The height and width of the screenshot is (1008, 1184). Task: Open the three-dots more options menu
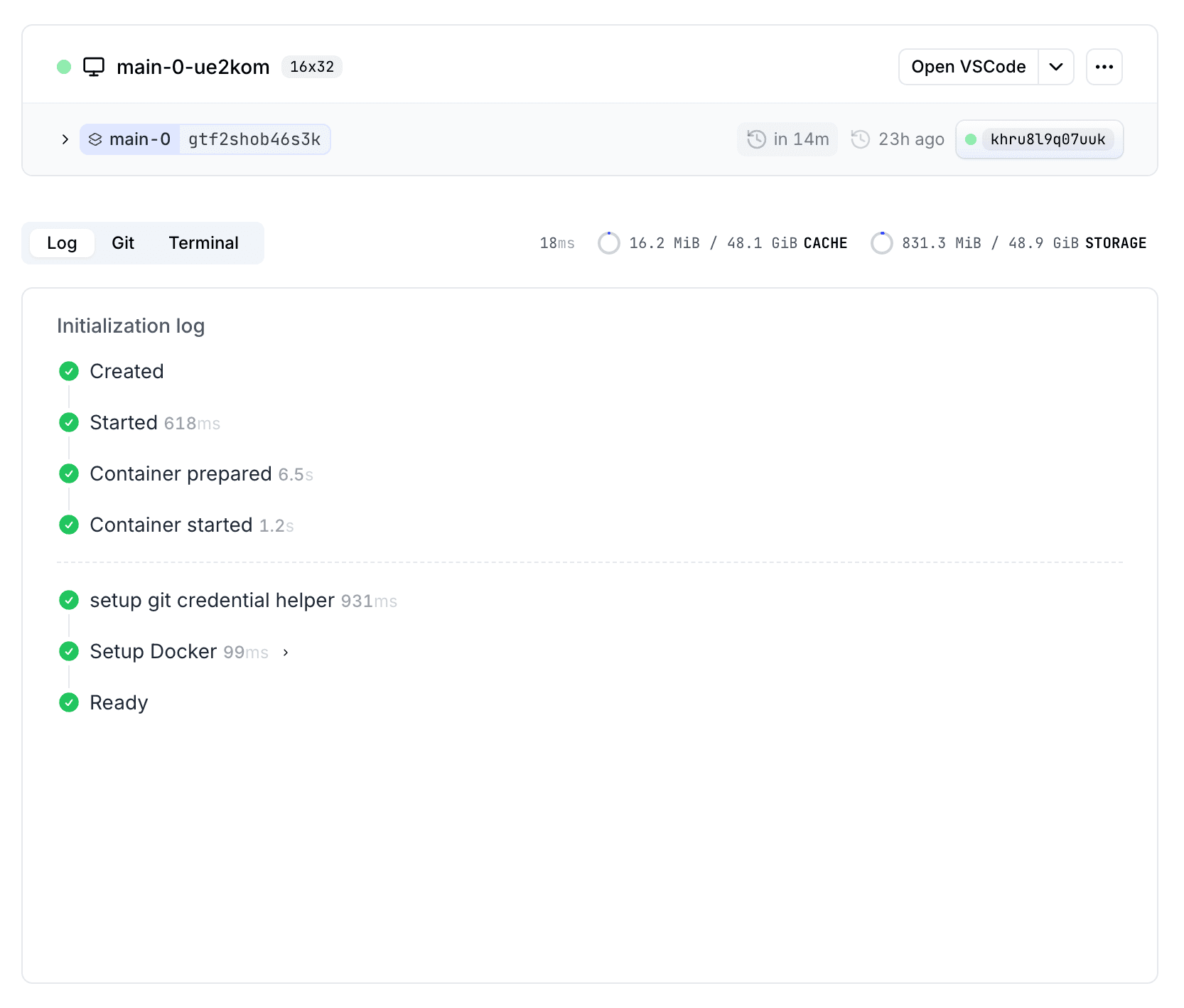pyautogui.click(x=1104, y=67)
